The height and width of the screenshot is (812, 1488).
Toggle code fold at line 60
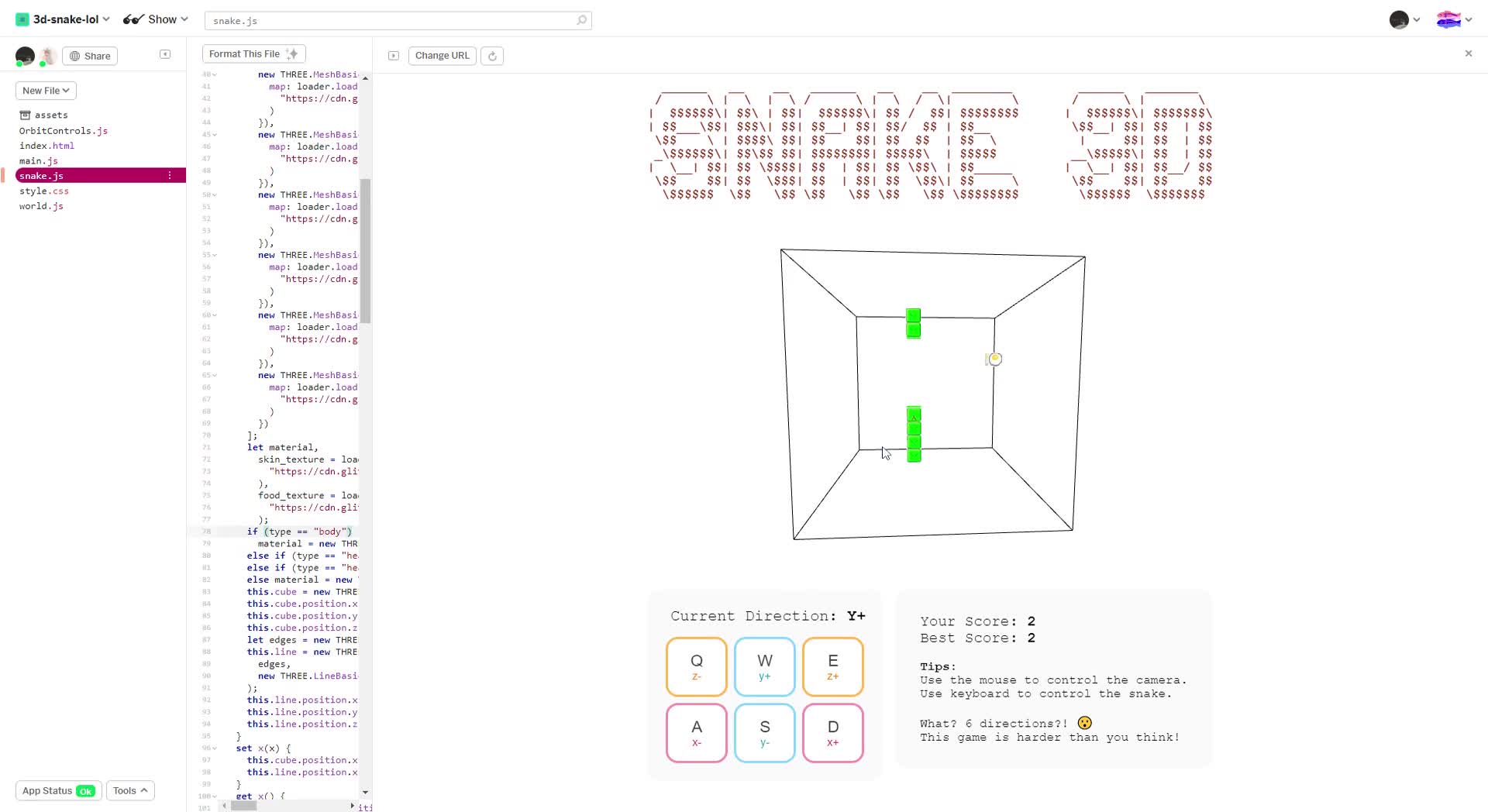point(215,315)
